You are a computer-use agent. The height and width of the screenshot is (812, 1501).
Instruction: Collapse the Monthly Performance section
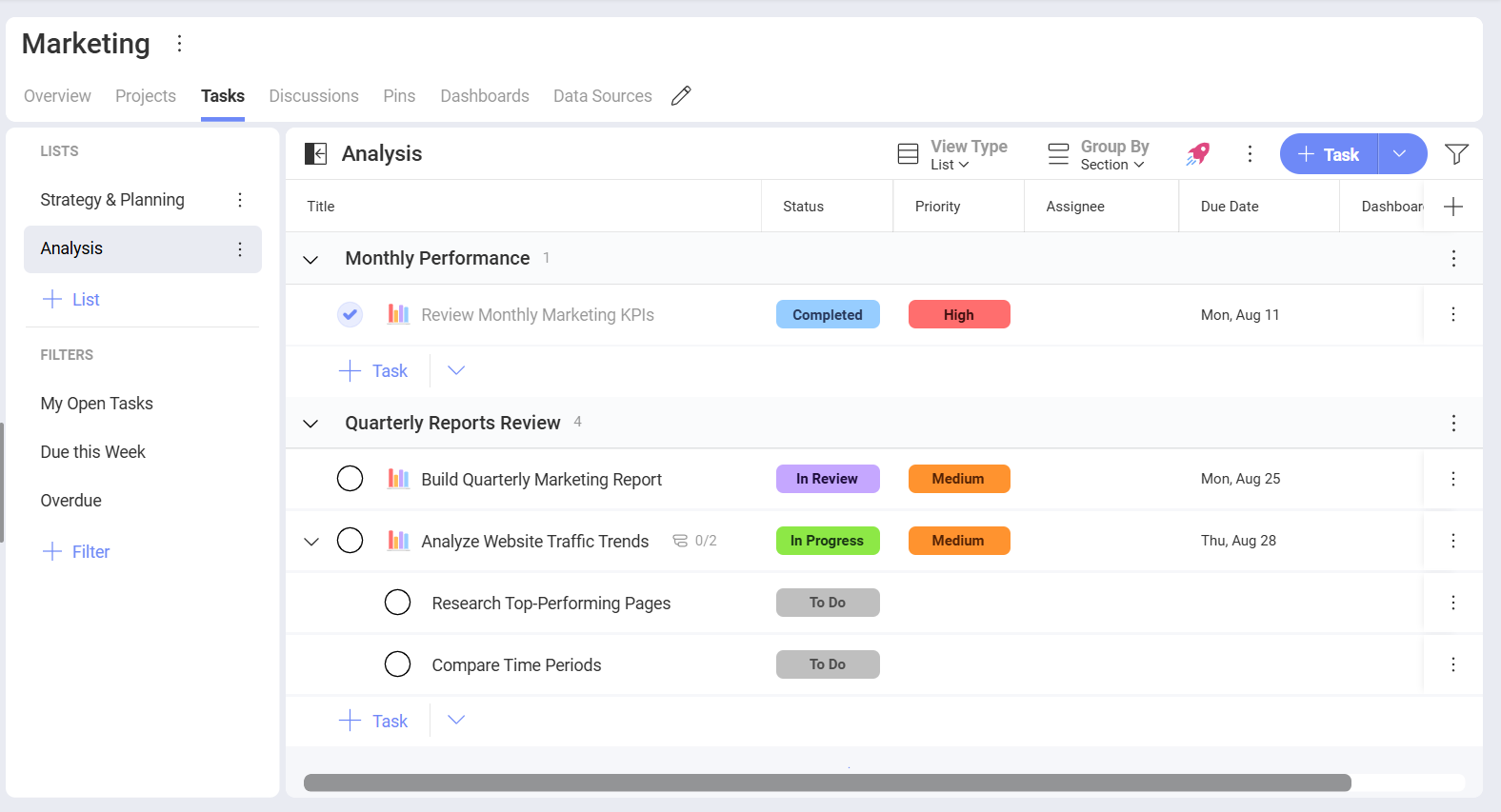tap(310, 259)
